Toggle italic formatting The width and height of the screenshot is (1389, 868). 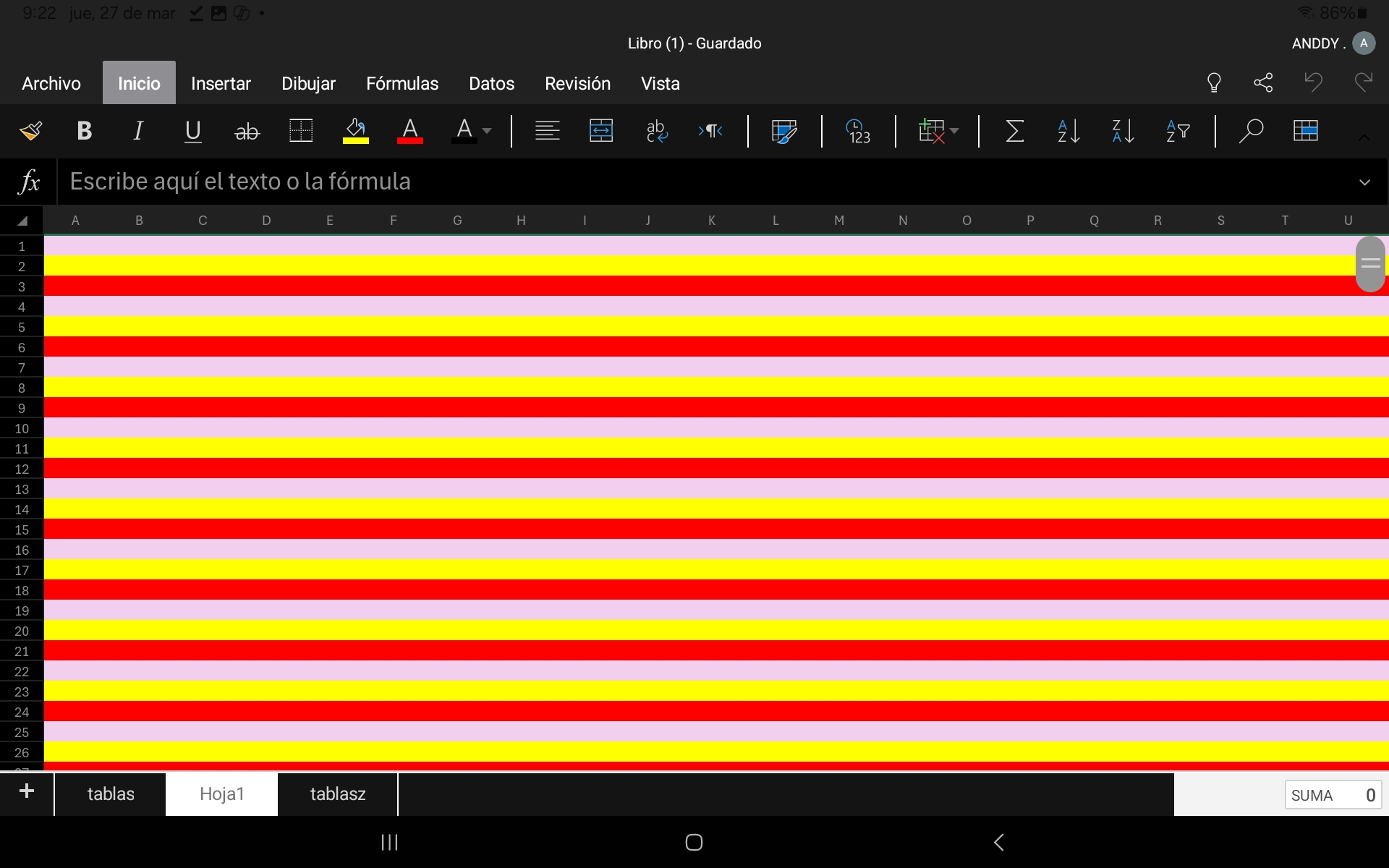[x=138, y=131]
